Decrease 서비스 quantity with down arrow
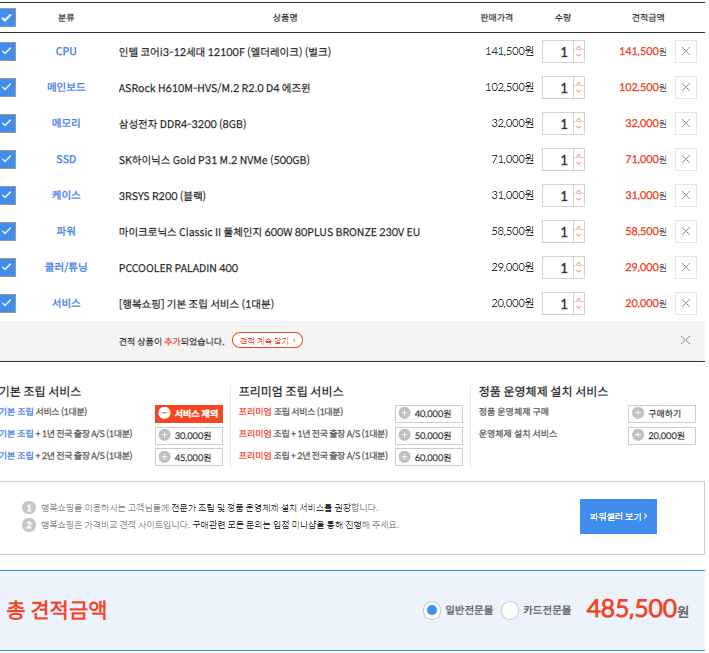Viewport: 709px width, 653px height. click(x=579, y=308)
